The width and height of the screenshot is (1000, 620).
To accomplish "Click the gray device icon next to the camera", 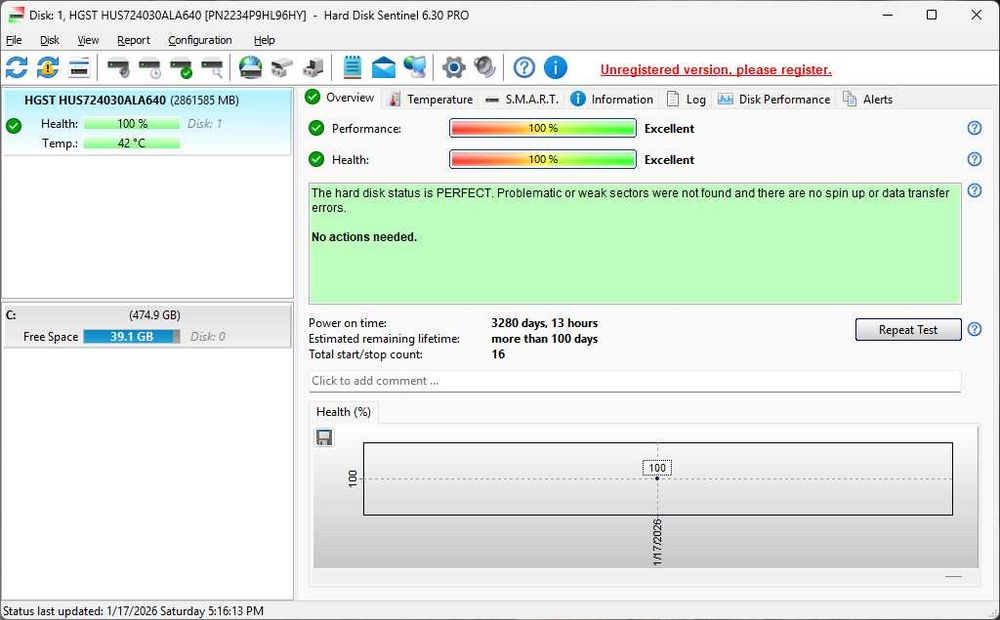I will coord(313,67).
